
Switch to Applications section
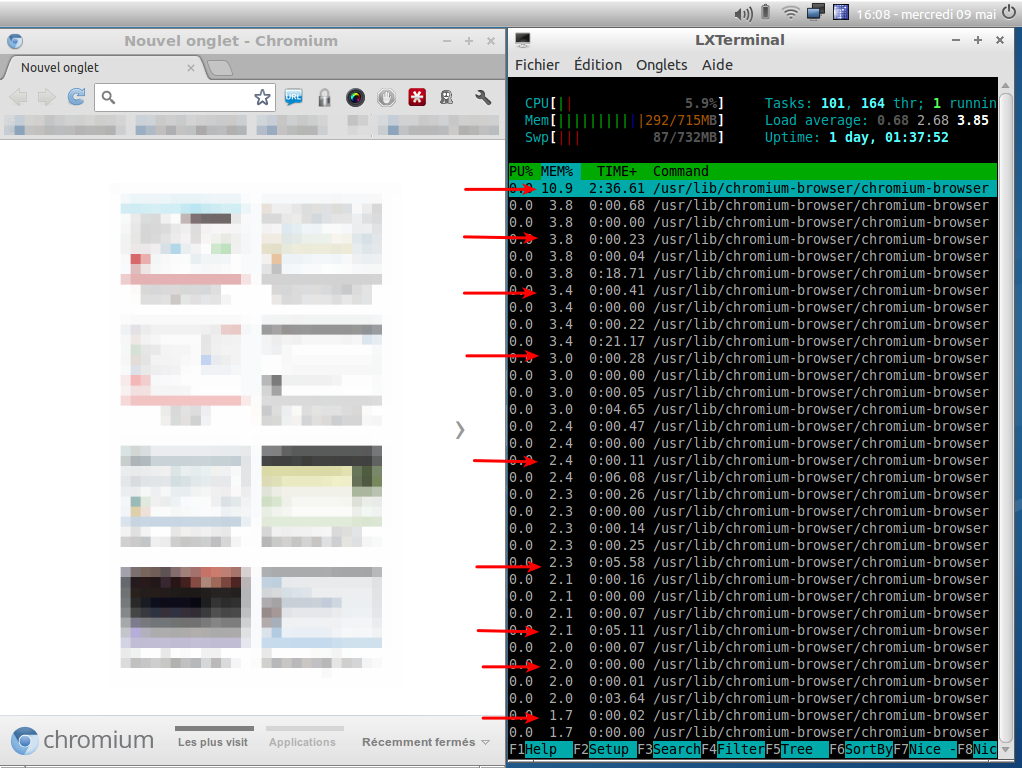point(302,739)
